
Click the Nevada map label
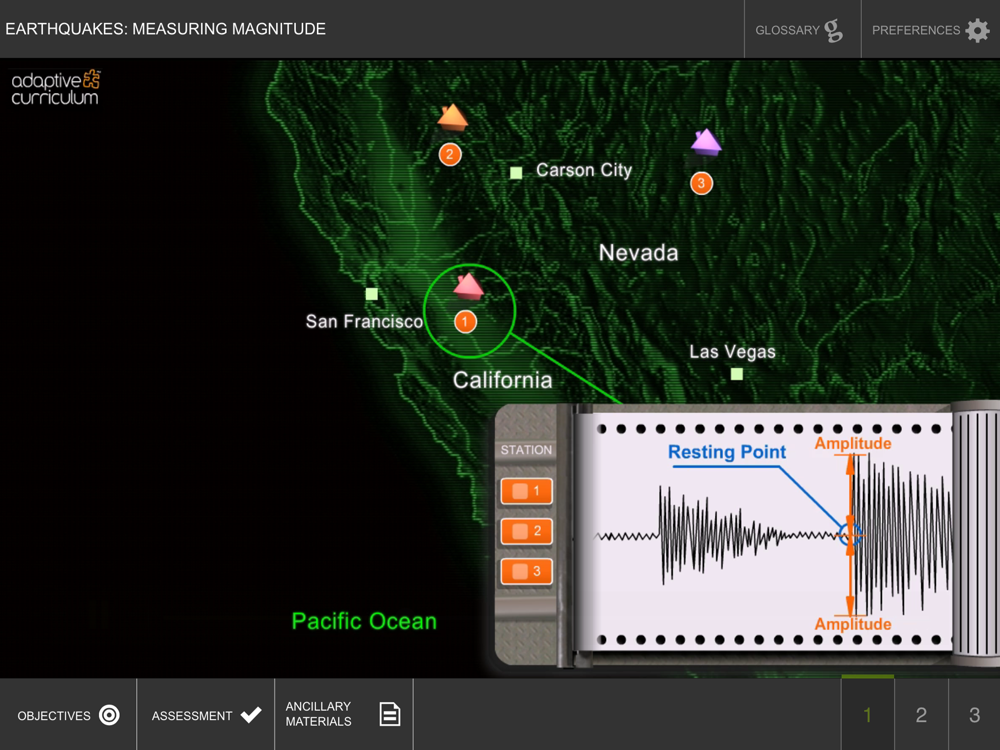point(638,253)
